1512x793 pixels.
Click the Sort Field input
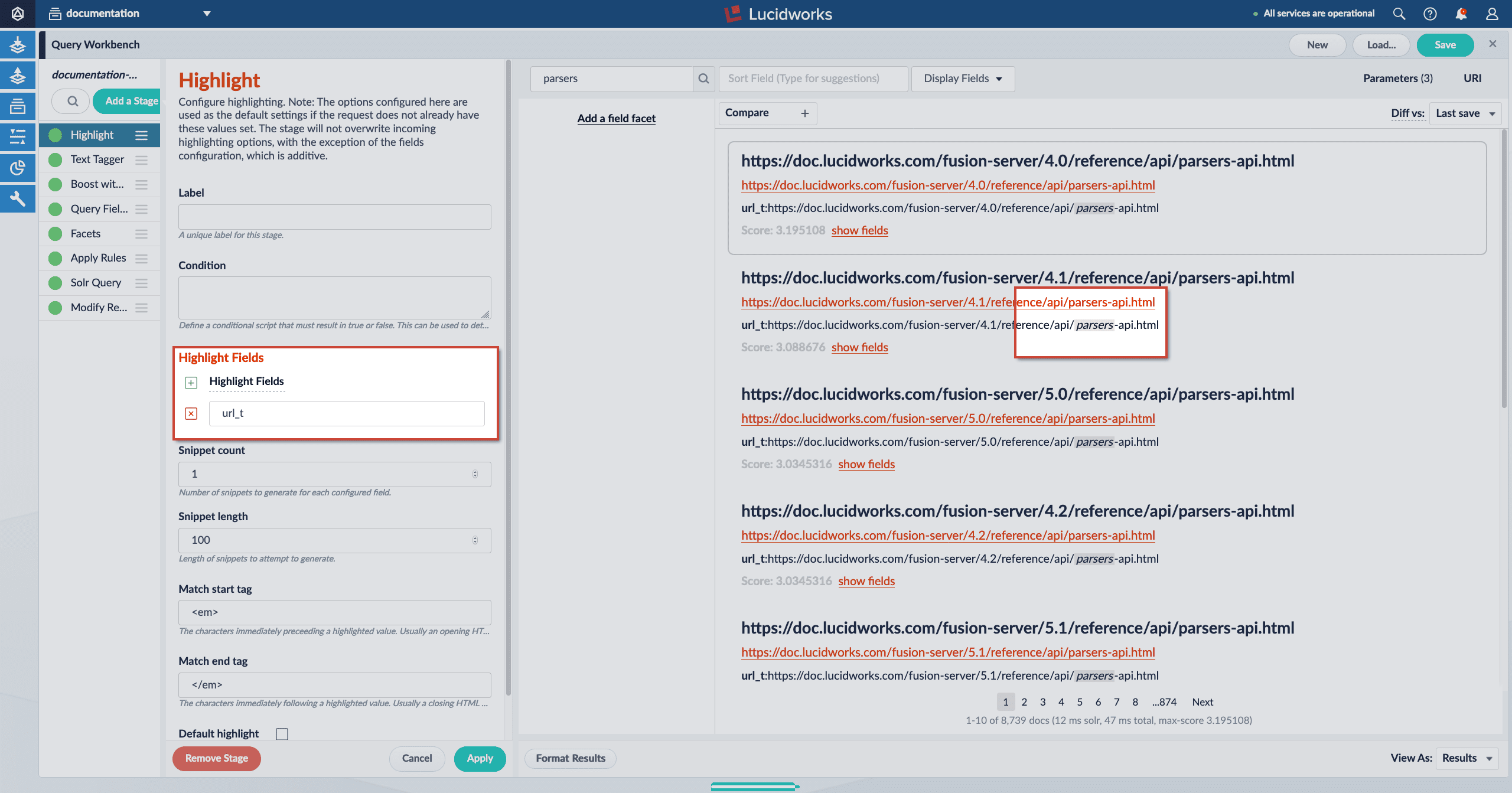(813, 79)
